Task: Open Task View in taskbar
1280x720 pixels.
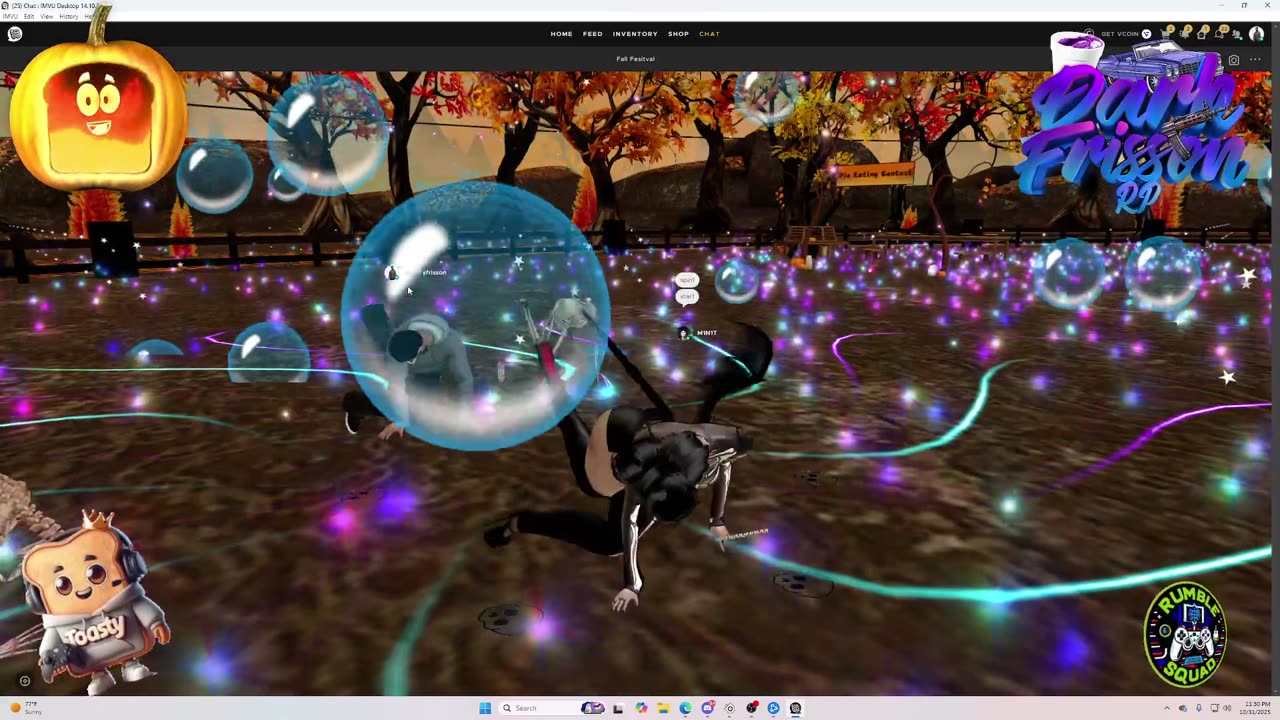Action: pos(618,708)
